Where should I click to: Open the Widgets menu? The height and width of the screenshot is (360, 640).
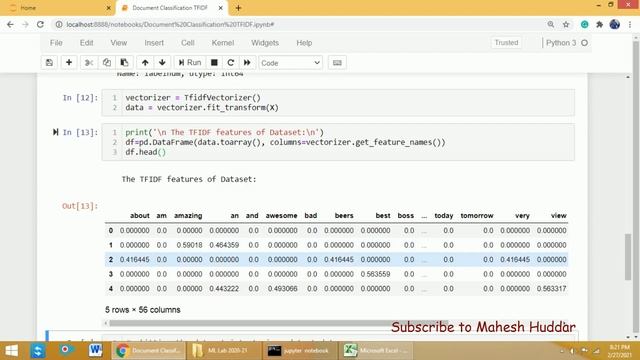pos(265,43)
